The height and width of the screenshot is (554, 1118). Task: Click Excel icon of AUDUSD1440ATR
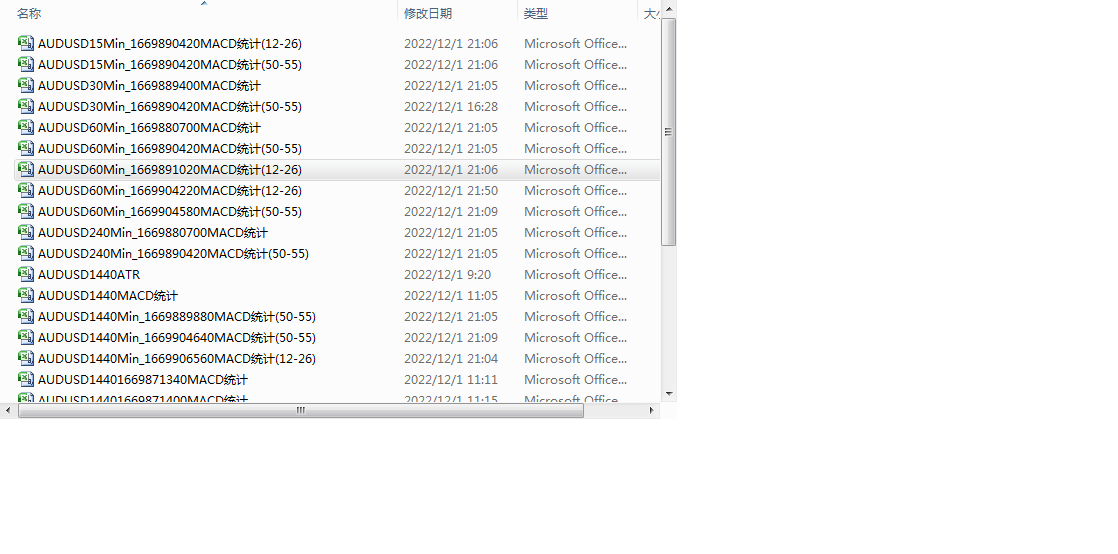pyautogui.click(x=26, y=275)
